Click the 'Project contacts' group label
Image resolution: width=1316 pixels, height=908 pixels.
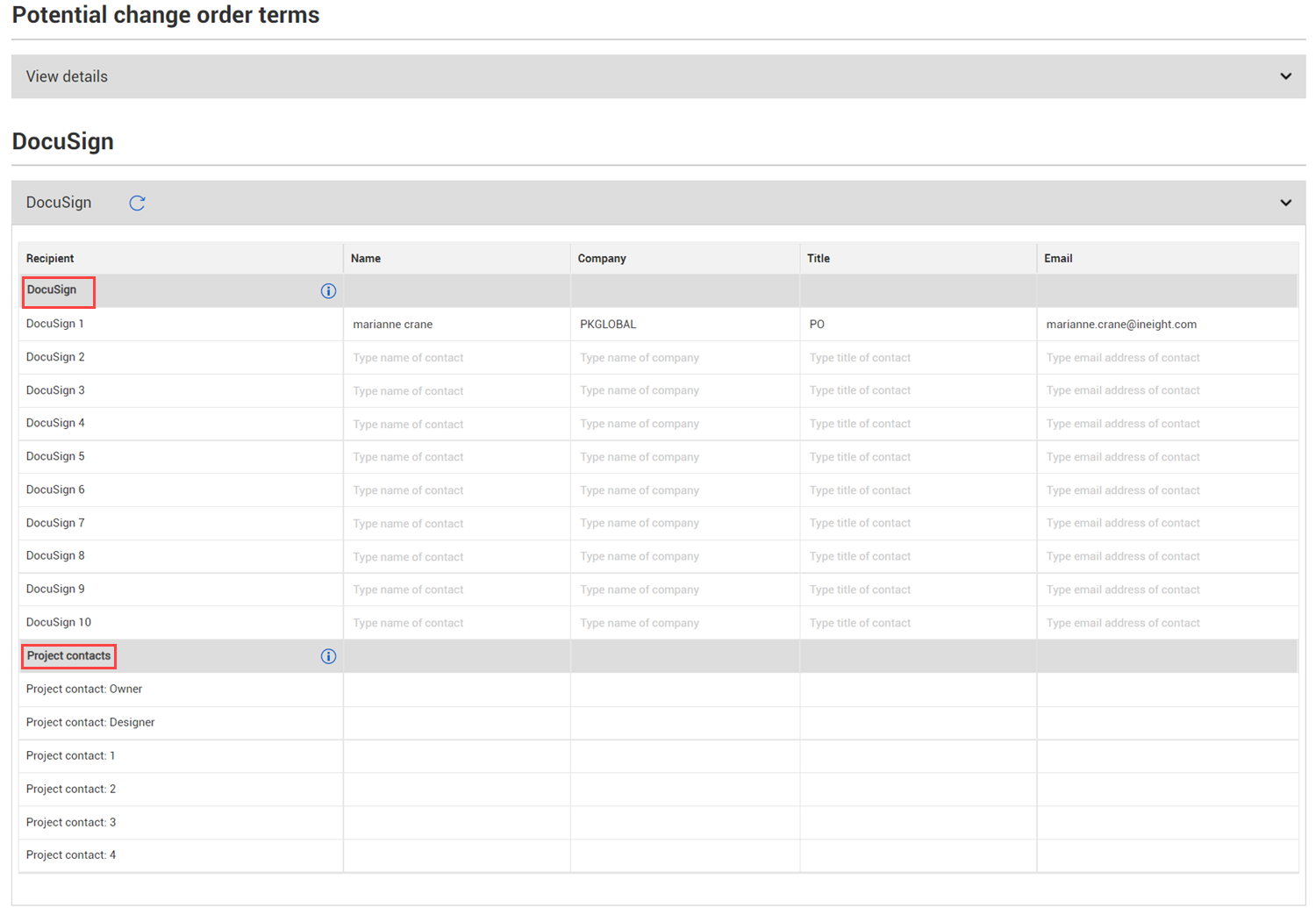[x=68, y=655]
